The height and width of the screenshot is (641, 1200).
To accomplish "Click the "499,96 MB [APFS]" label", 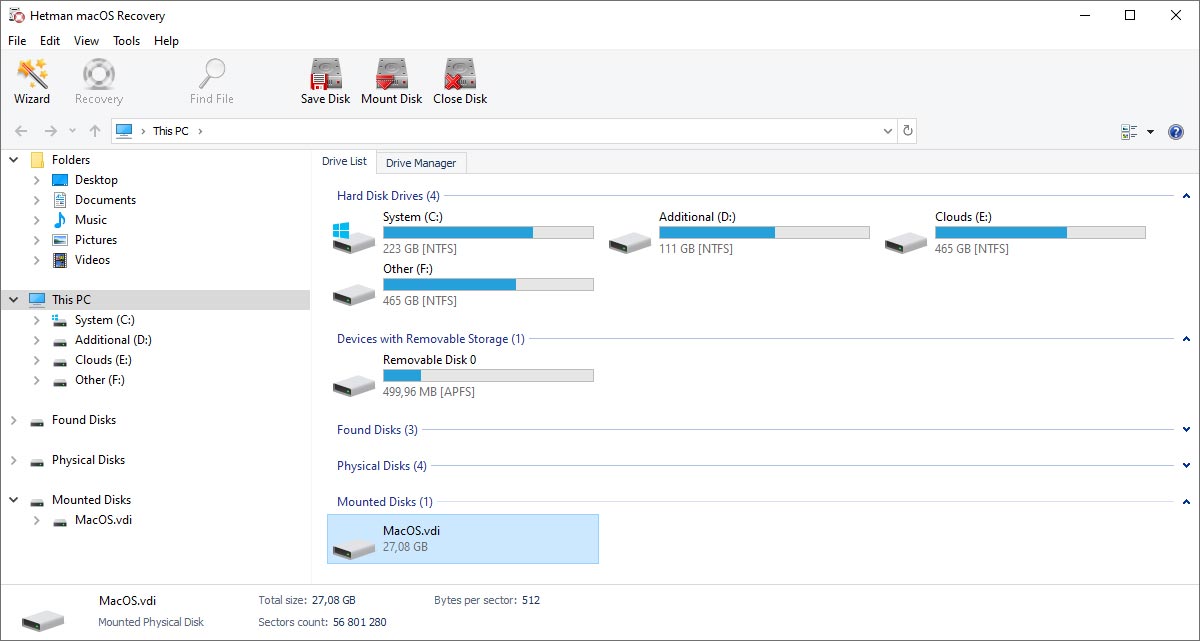I will click(429, 392).
